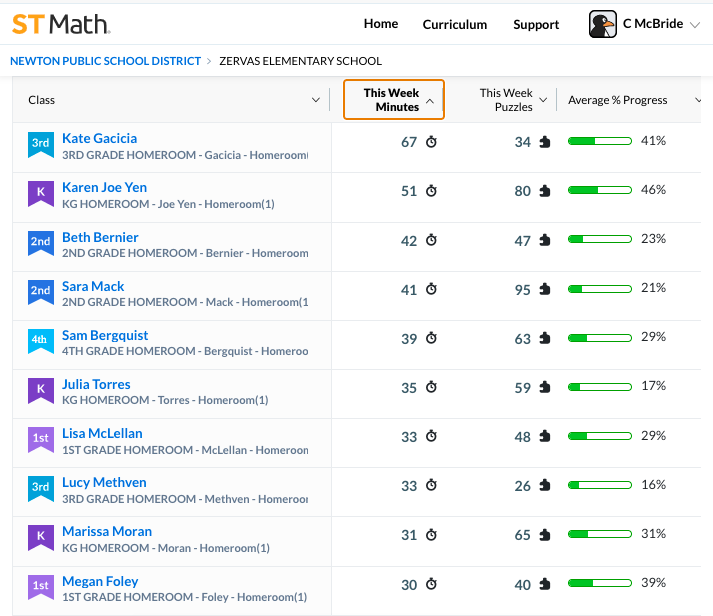Click the Zervas Elementary School breadcrumb text
Image resolution: width=713 pixels, height=616 pixels.
coord(301,61)
